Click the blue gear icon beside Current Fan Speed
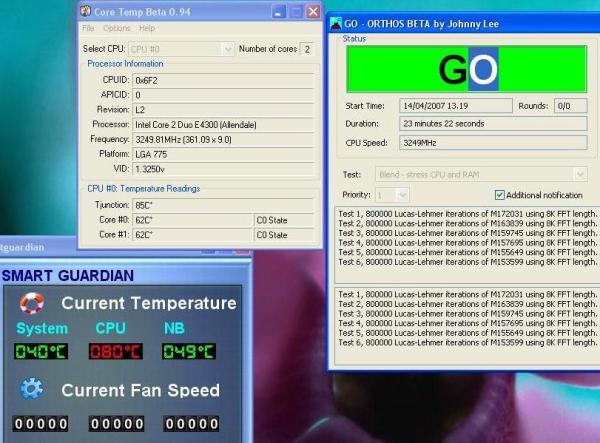This screenshot has width=600, height=443. [x=31, y=389]
